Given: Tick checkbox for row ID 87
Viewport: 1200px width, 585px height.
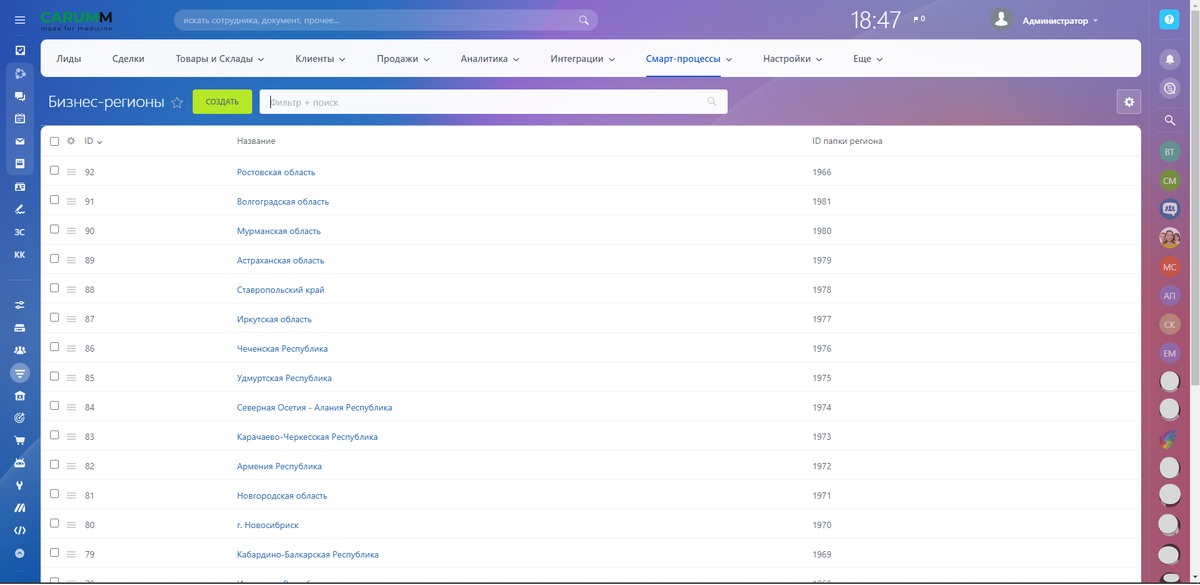Looking at the screenshot, I should (x=54, y=318).
